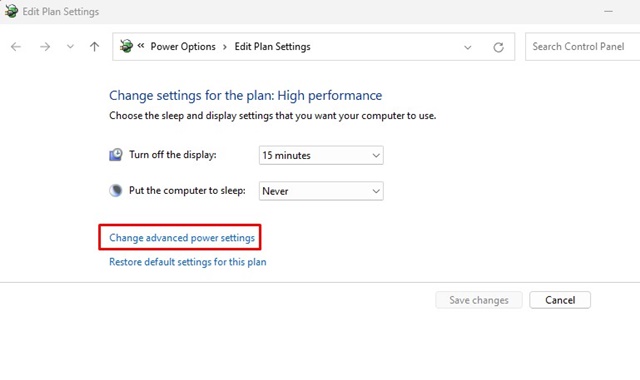Screen dimensions: 640x380
Task: Click Restore default settings for this plan
Action: pos(187,262)
